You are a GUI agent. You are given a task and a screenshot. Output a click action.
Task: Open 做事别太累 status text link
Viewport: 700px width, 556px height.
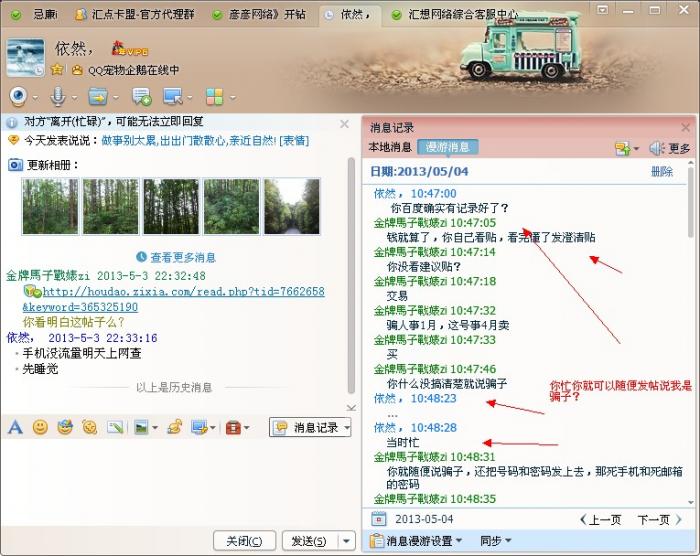pyautogui.click(x=189, y=140)
